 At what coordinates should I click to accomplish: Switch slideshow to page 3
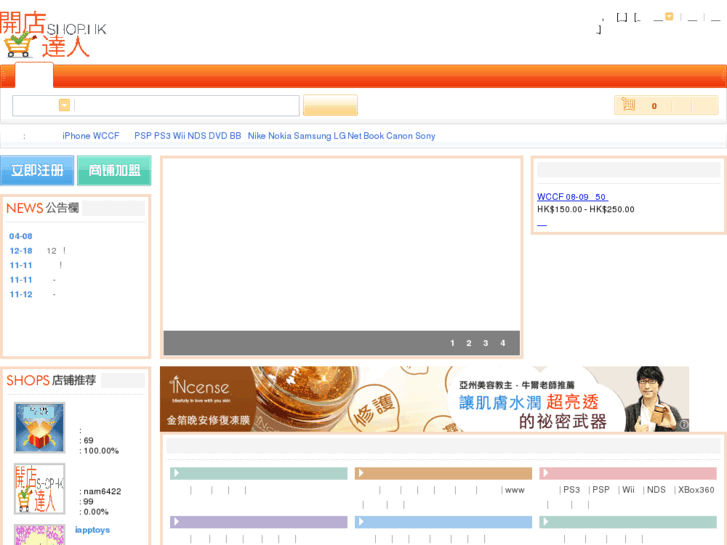pos(485,343)
